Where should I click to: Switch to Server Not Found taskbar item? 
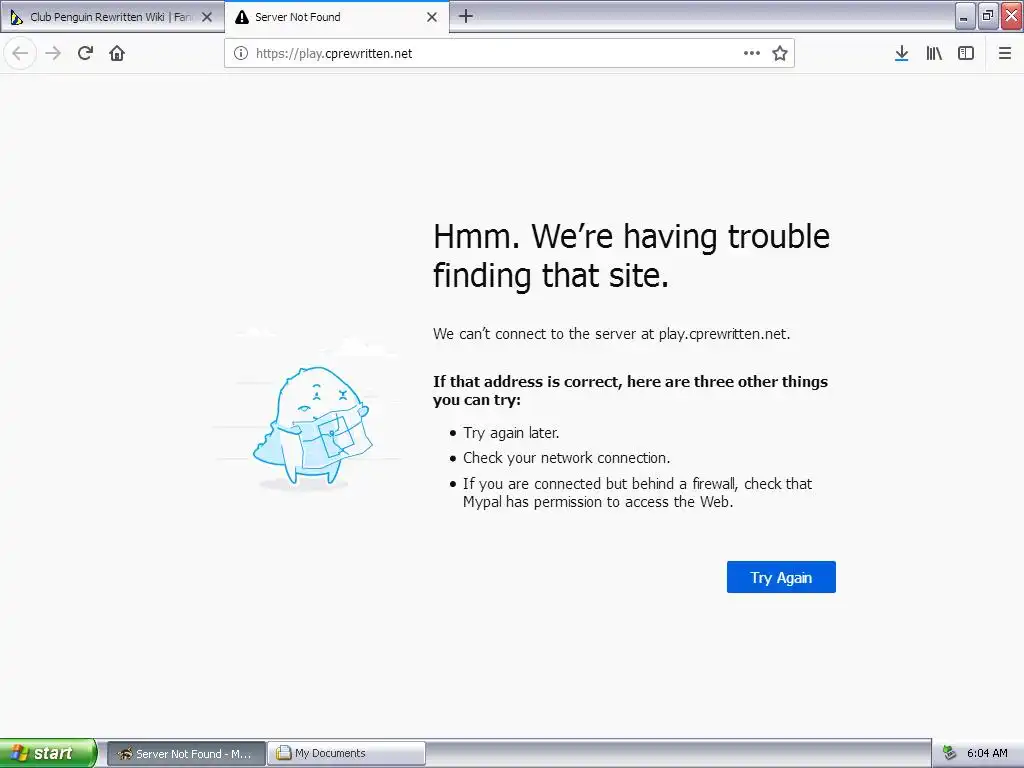186,754
